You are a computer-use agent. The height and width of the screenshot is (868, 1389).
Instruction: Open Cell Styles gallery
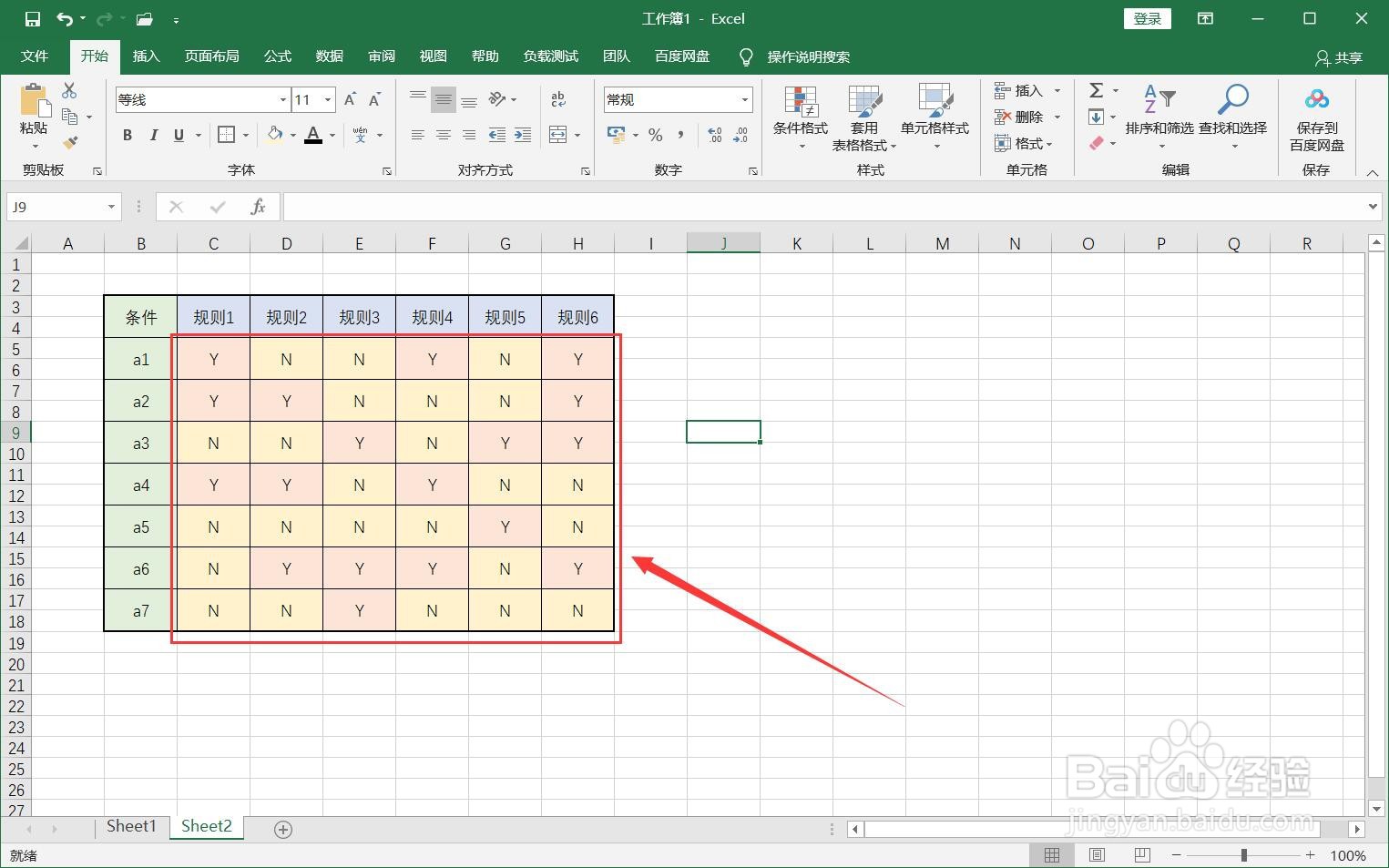(x=935, y=117)
